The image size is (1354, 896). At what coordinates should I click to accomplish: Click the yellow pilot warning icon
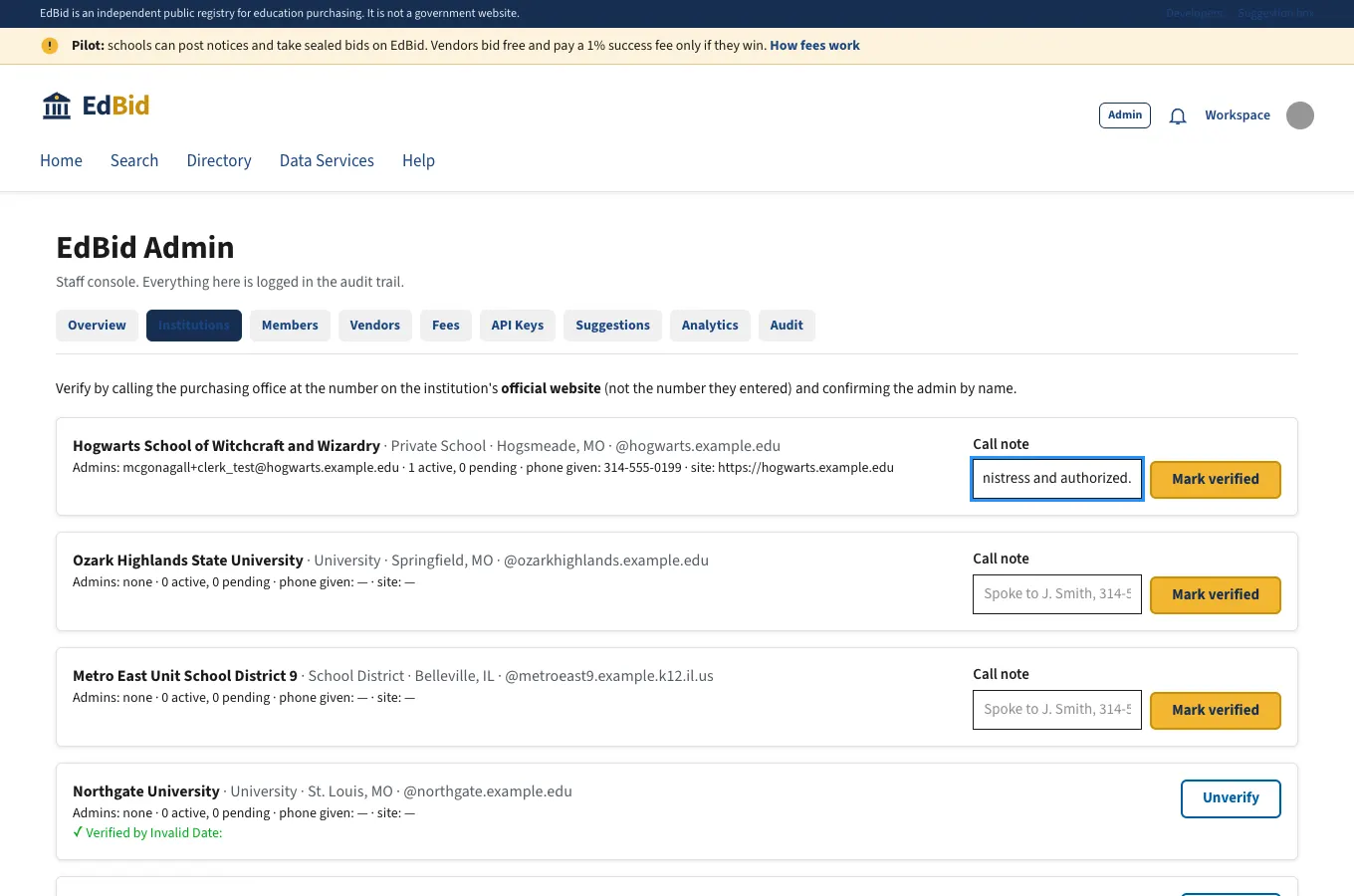(x=50, y=46)
